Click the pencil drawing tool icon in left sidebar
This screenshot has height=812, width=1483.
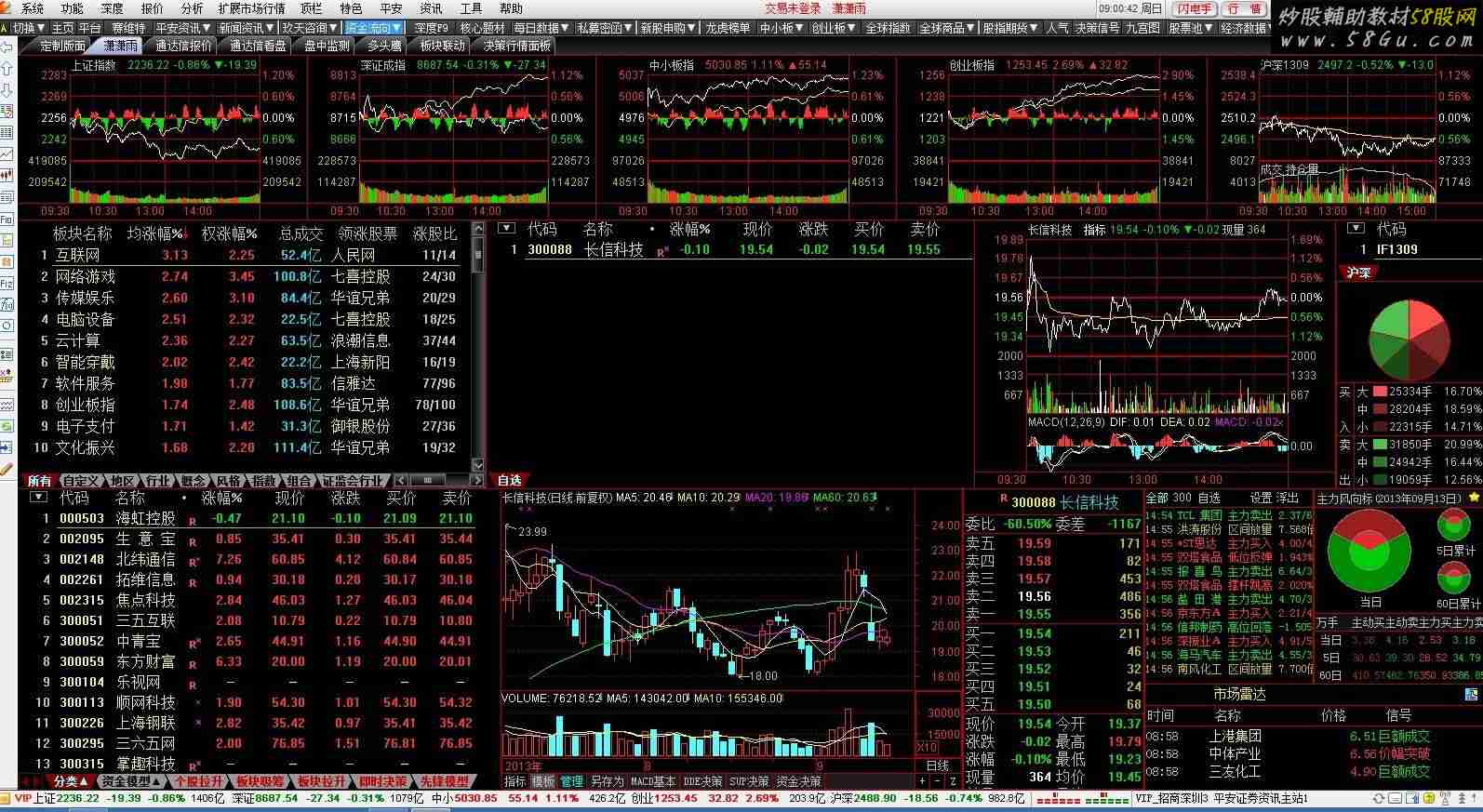7,469
